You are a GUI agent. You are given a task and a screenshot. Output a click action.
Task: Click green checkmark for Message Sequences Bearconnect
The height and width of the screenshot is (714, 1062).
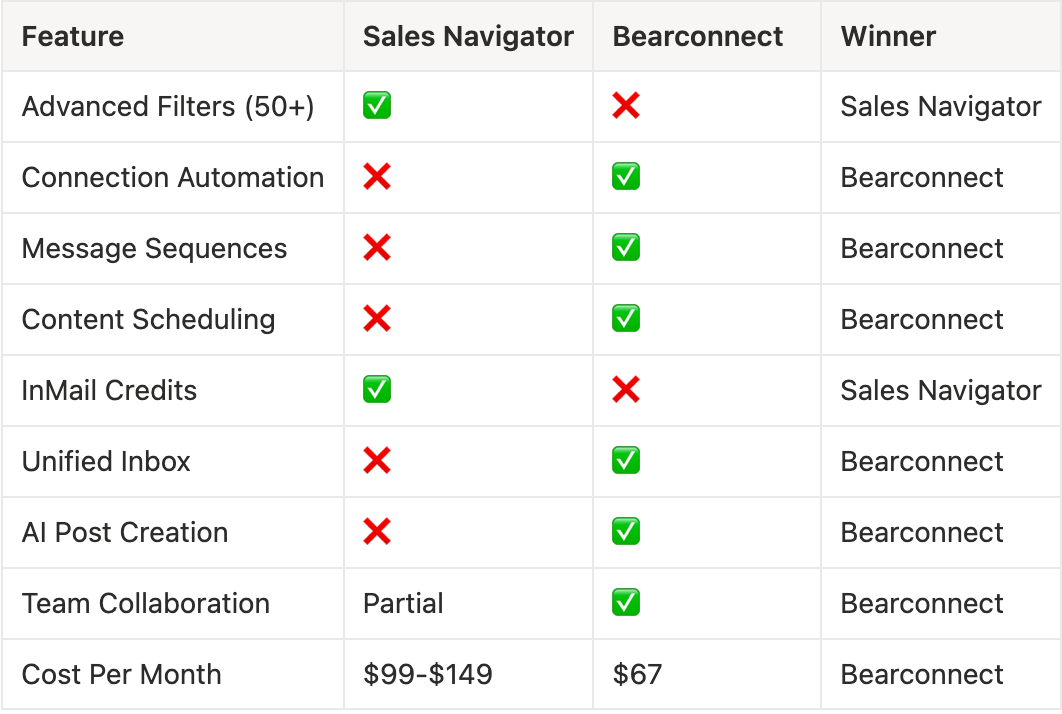(626, 248)
